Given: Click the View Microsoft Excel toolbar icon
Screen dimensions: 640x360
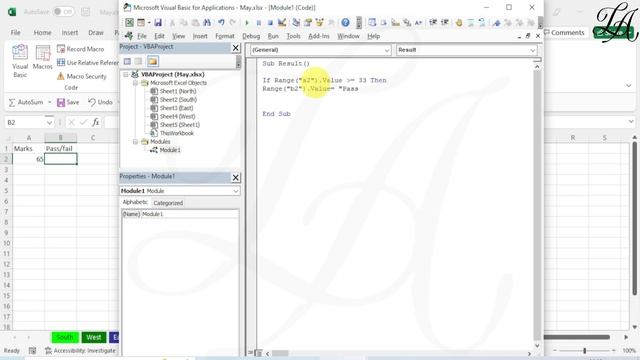Looking at the screenshot, I should tap(129, 23).
